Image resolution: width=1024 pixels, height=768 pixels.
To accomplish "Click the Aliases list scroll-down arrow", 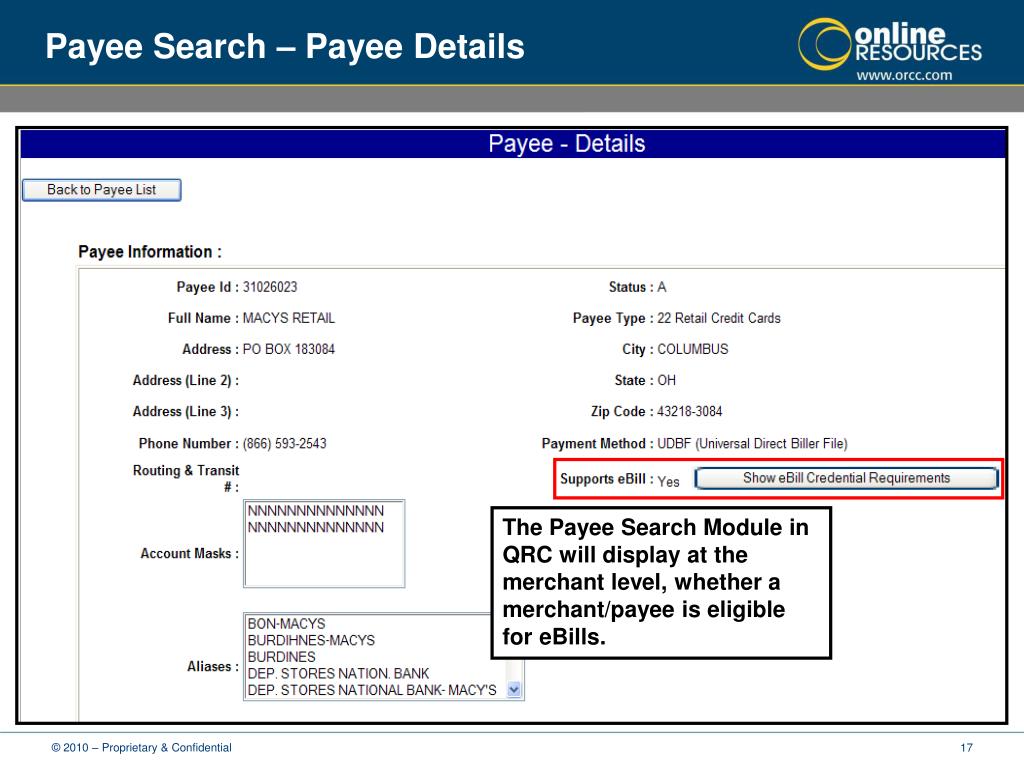I will (514, 690).
